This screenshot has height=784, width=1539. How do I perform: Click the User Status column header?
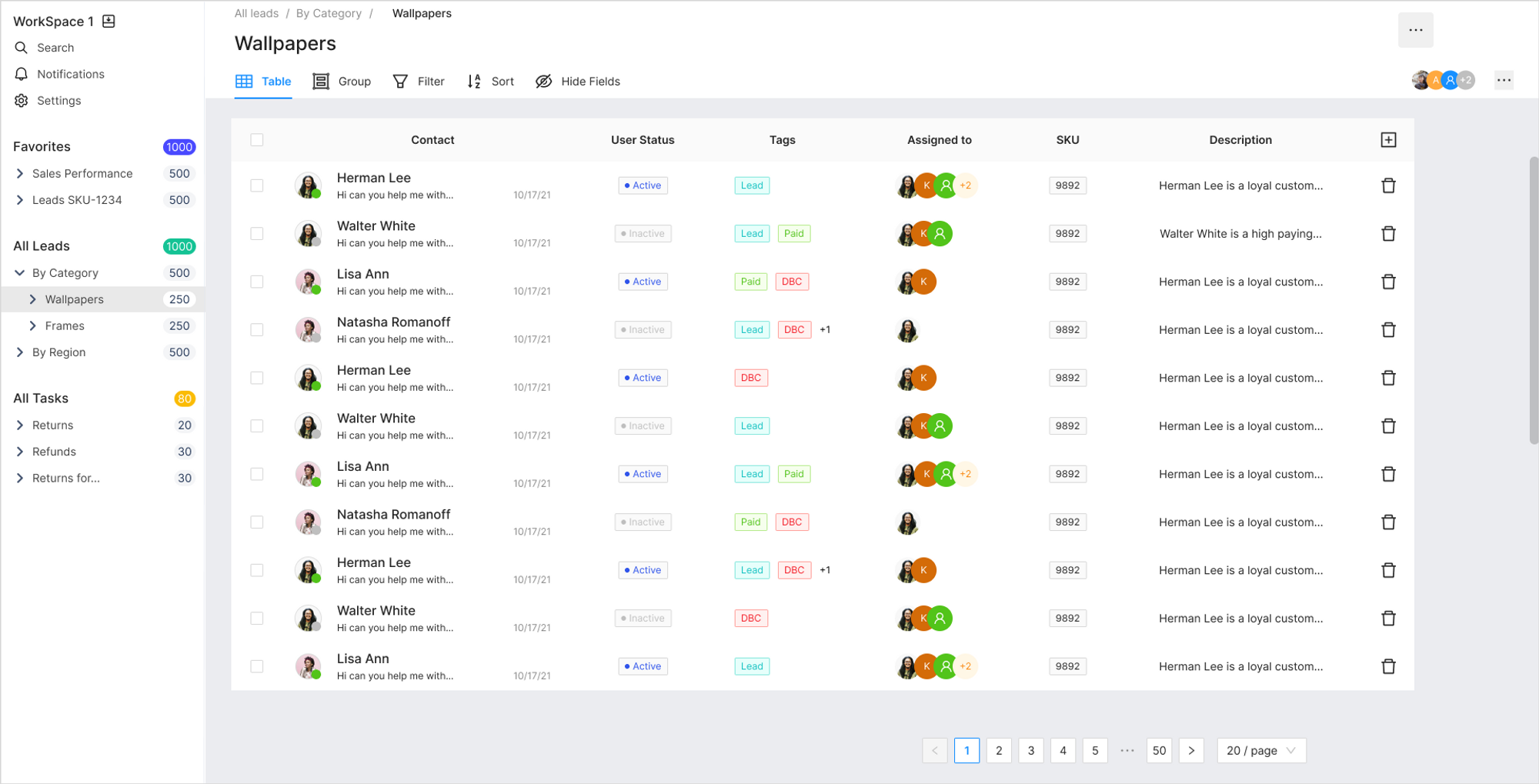click(x=643, y=140)
